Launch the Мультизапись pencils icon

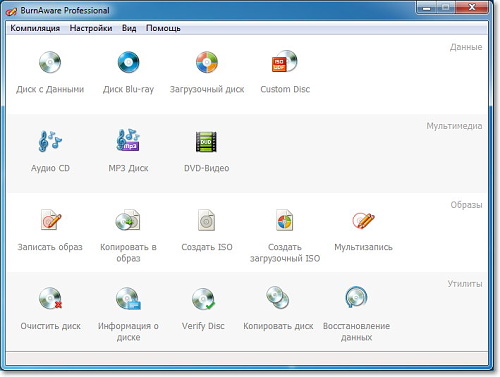point(363,220)
